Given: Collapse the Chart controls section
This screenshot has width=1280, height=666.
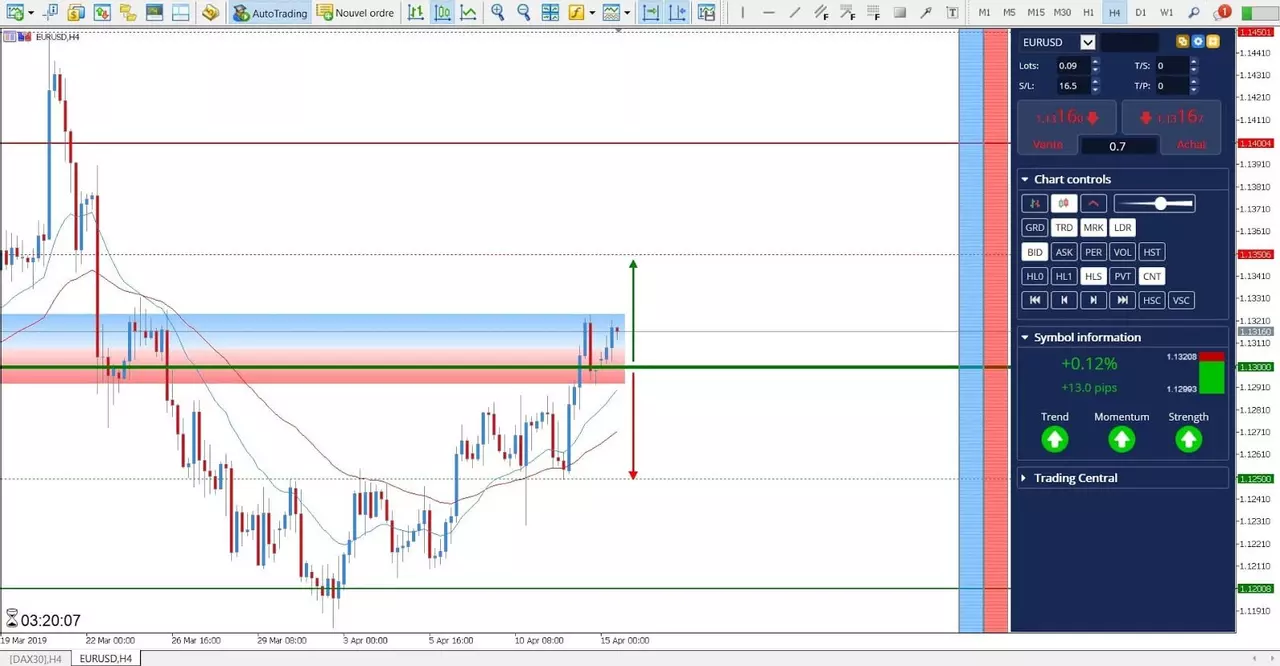Looking at the screenshot, I should [1025, 179].
